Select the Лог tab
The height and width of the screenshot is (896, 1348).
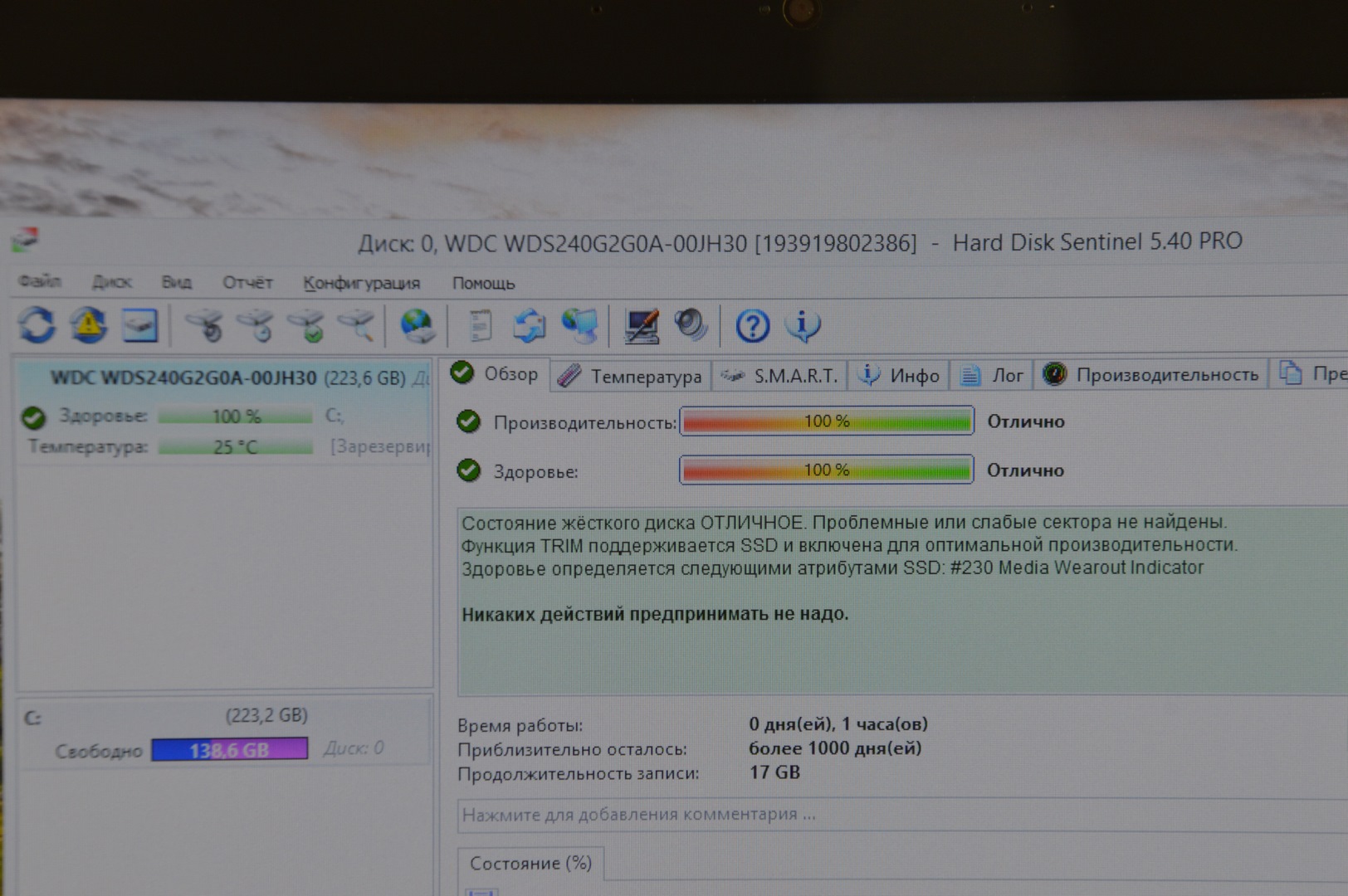click(x=993, y=376)
